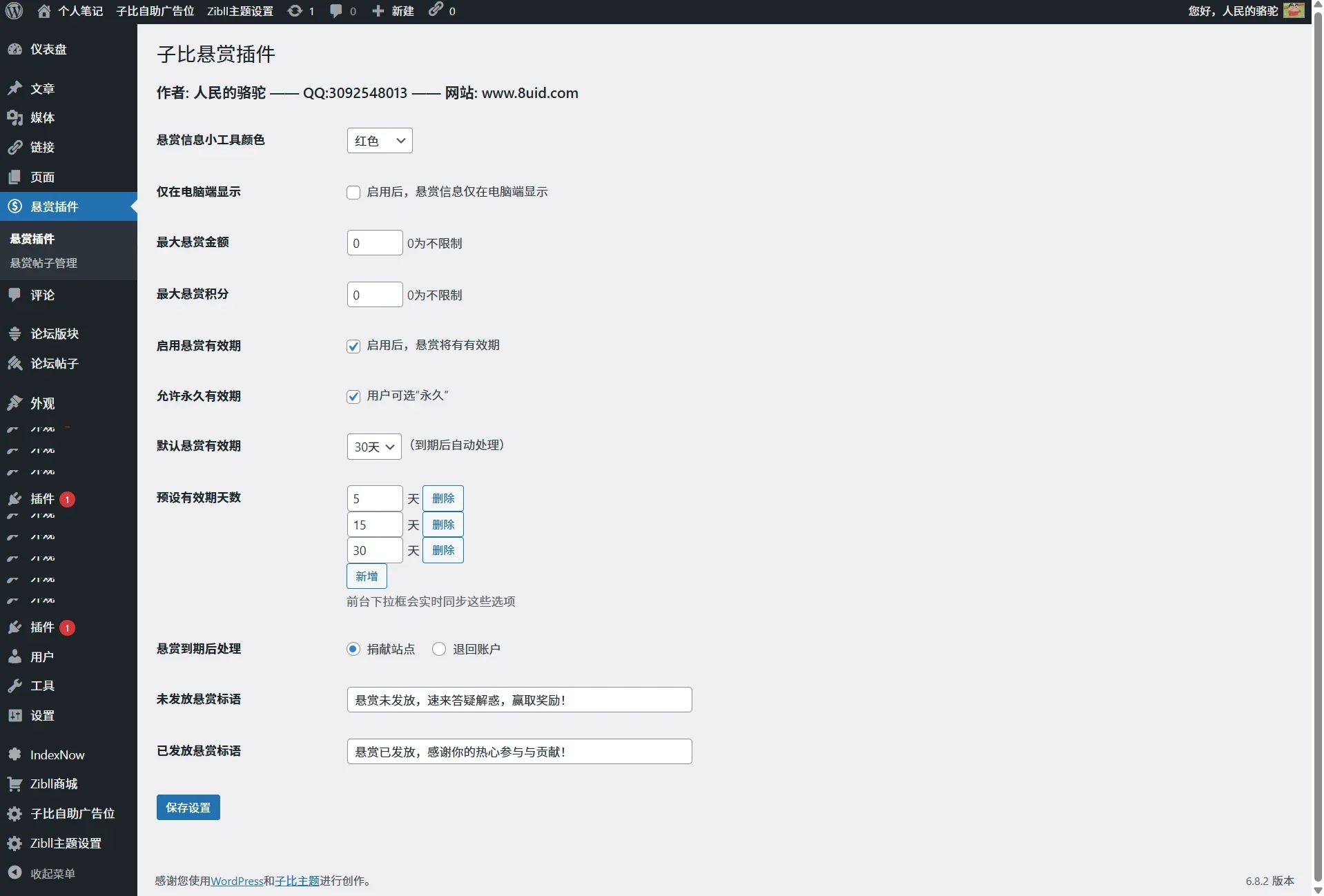The height and width of the screenshot is (896, 1324).
Task: Open 子比主题设置 from the admin bar
Action: click(240, 10)
